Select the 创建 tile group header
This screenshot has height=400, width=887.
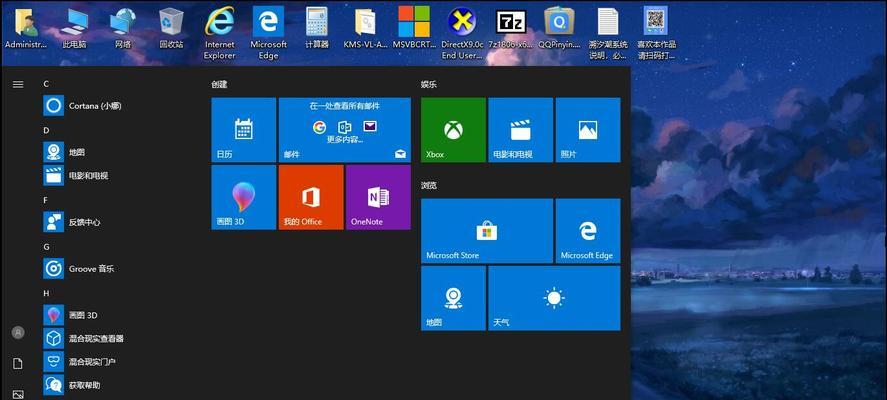219,84
